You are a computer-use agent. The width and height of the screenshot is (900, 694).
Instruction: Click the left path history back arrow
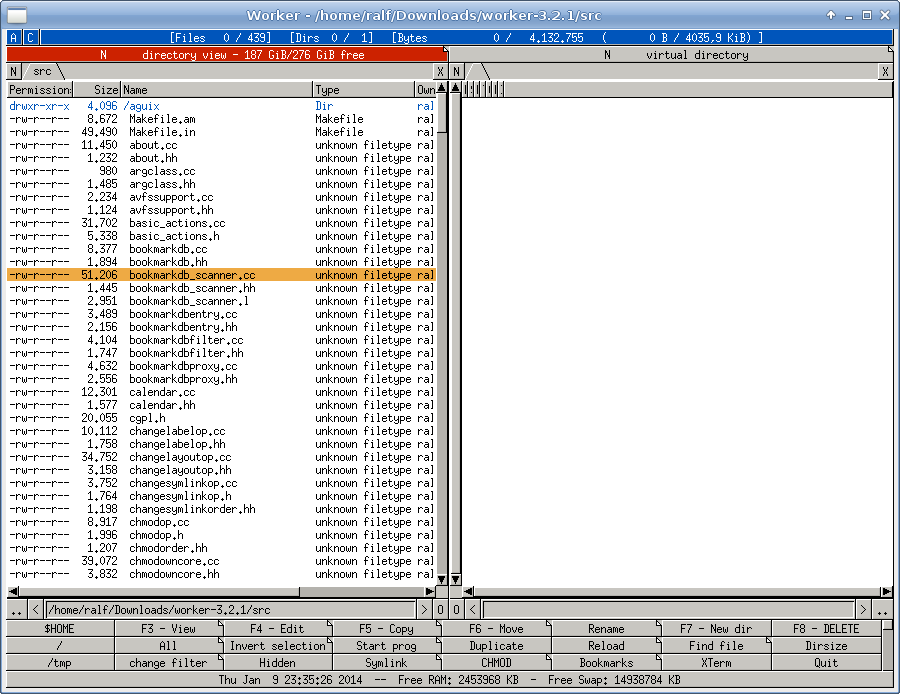(35, 610)
